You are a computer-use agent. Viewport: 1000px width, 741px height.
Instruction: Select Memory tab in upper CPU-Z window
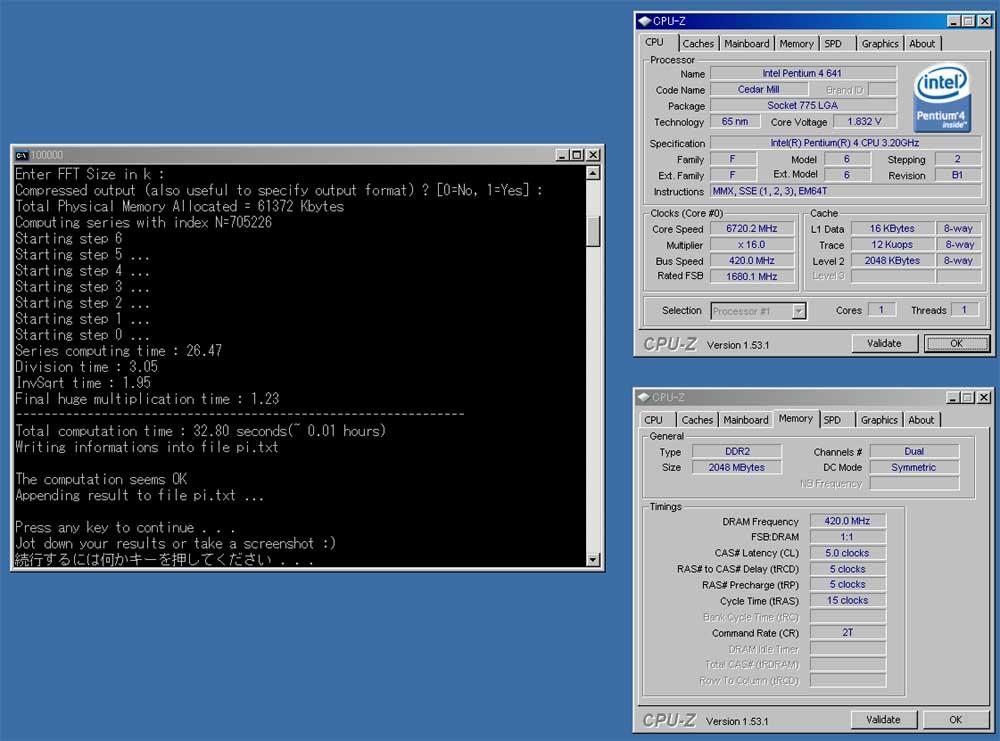(x=796, y=44)
